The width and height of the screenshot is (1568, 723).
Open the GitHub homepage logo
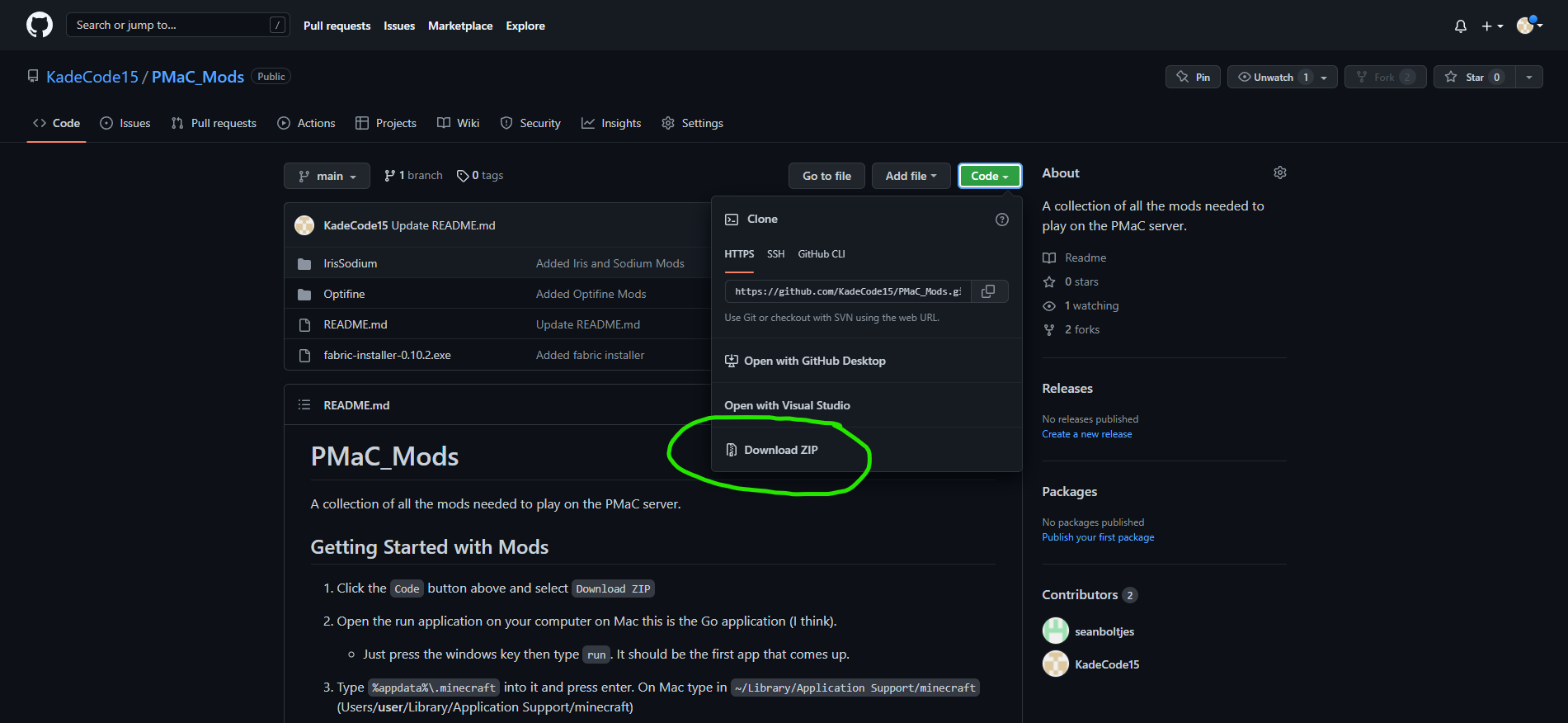[x=40, y=25]
